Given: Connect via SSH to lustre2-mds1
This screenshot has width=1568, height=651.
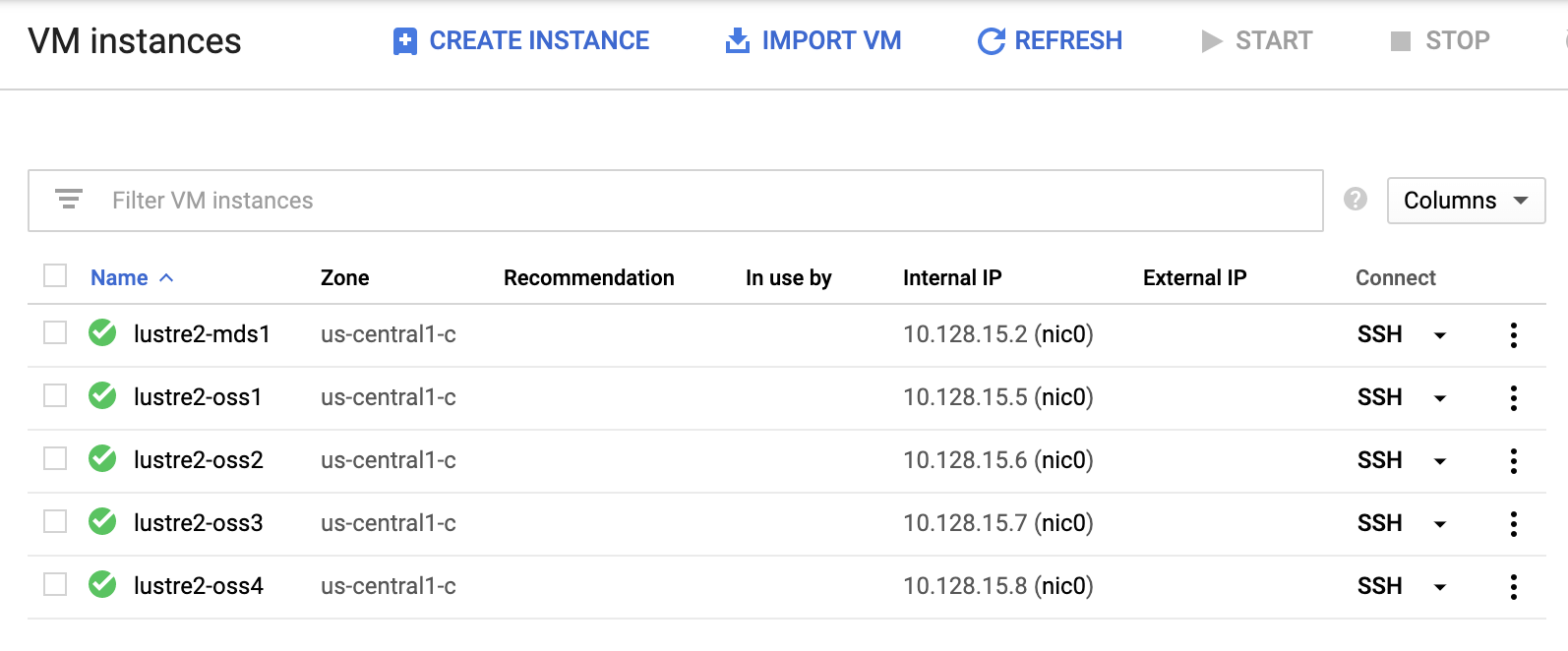Looking at the screenshot, I should pyautogui.click(x=1379, y=334).
